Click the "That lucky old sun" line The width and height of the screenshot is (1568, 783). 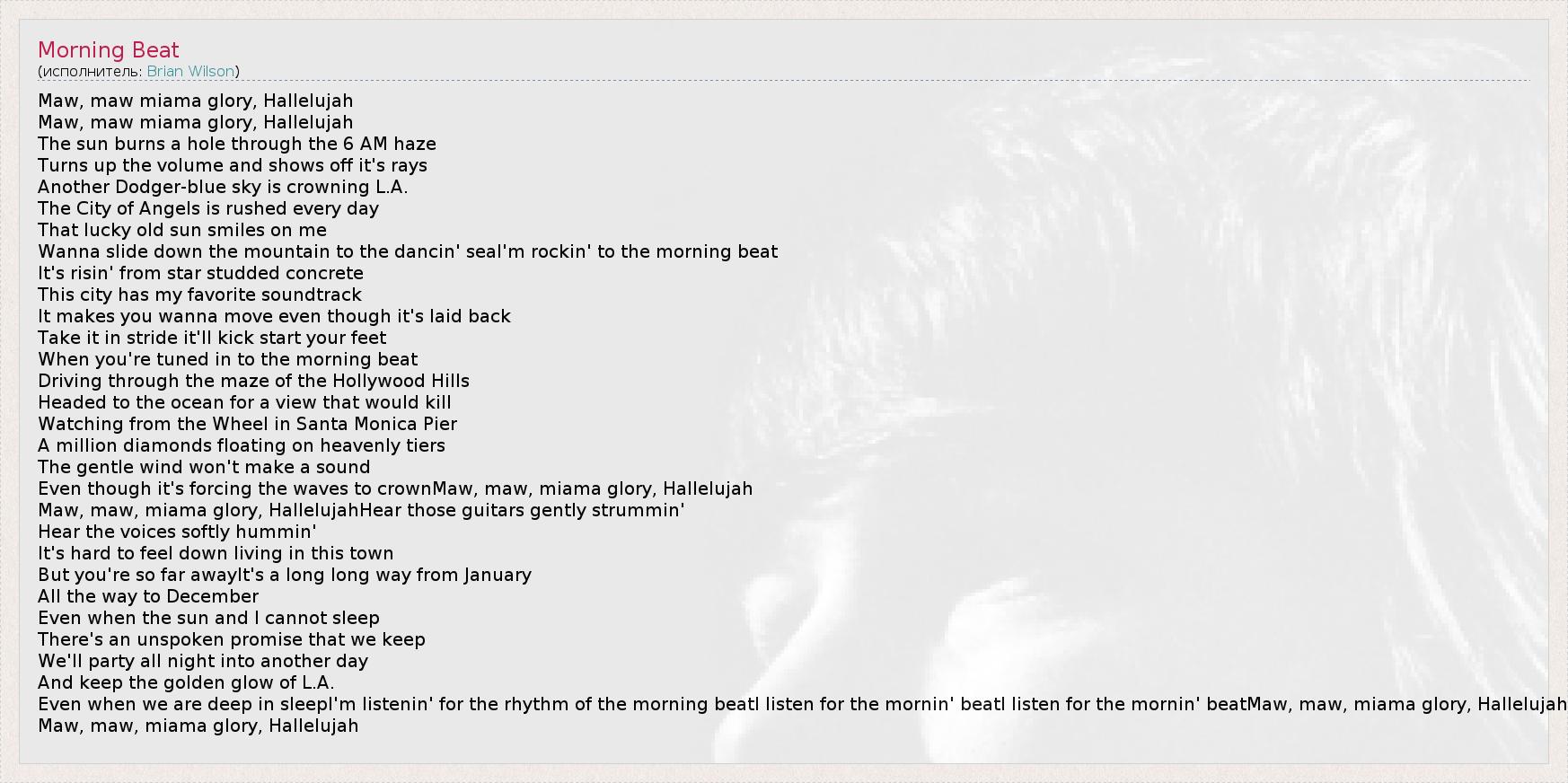(182, 230)
